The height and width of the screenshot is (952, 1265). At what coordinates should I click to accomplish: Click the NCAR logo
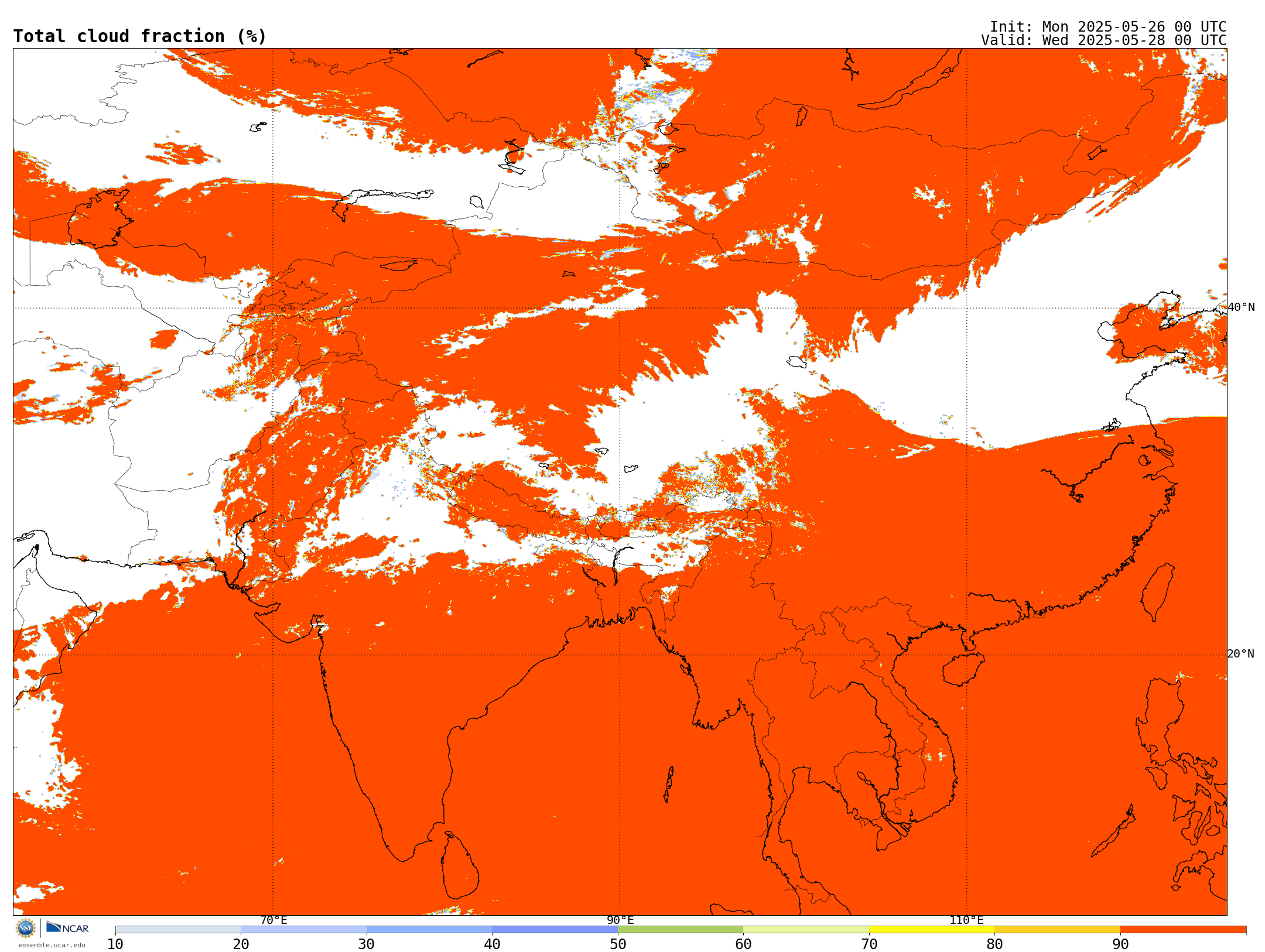point(67,928)
